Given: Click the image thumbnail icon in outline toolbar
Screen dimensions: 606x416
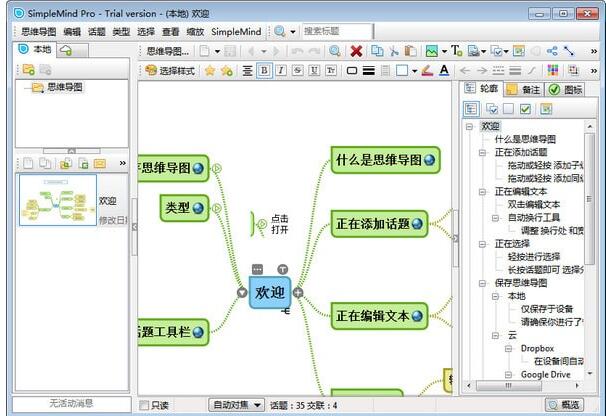Looking at the screenshot, I should [x=546, y=109].
